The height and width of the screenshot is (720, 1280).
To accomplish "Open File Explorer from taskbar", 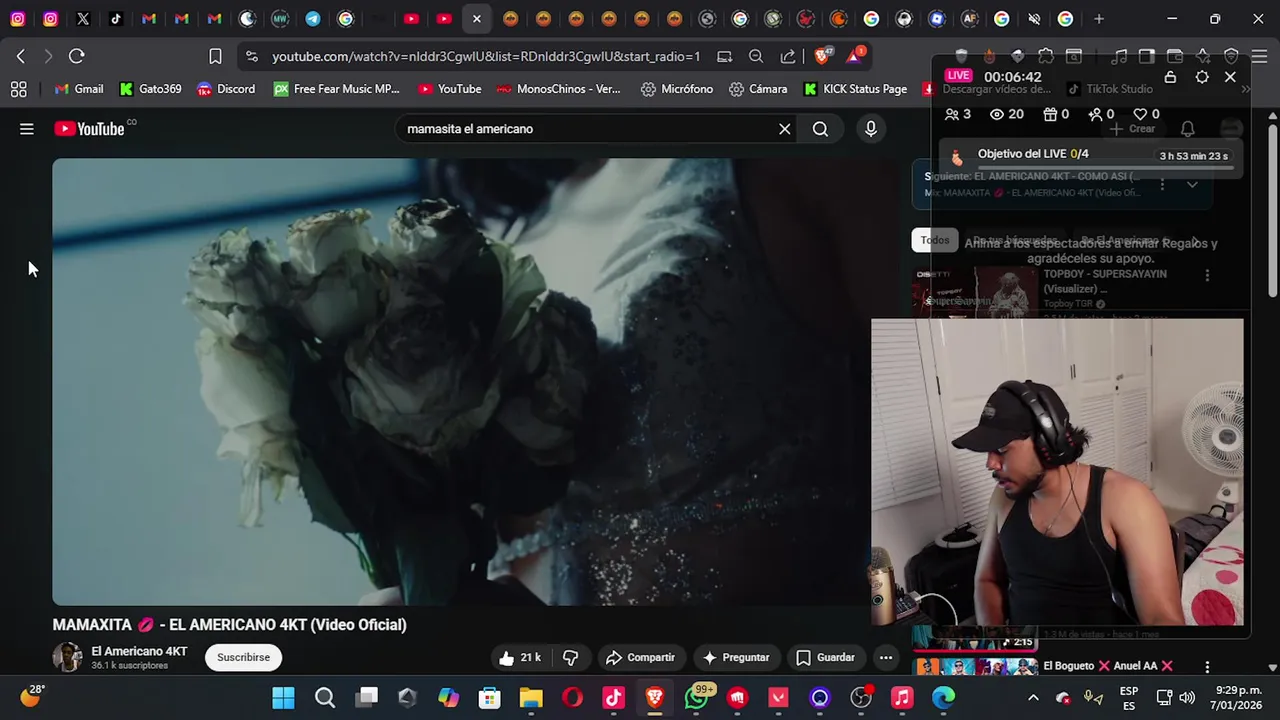I will [x=531, y=697].
